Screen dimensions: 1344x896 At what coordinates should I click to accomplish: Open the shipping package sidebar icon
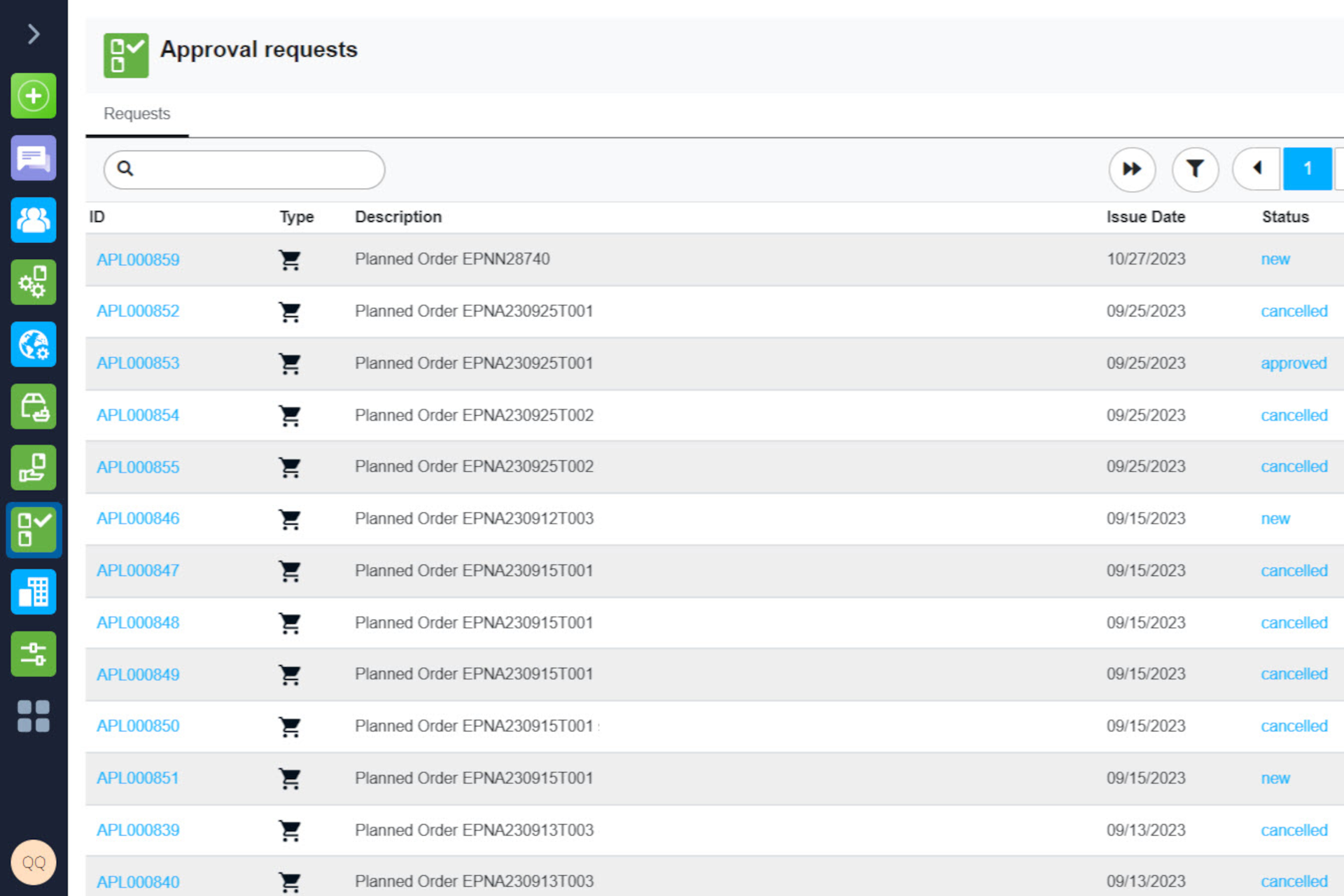(x=33, y=406)
